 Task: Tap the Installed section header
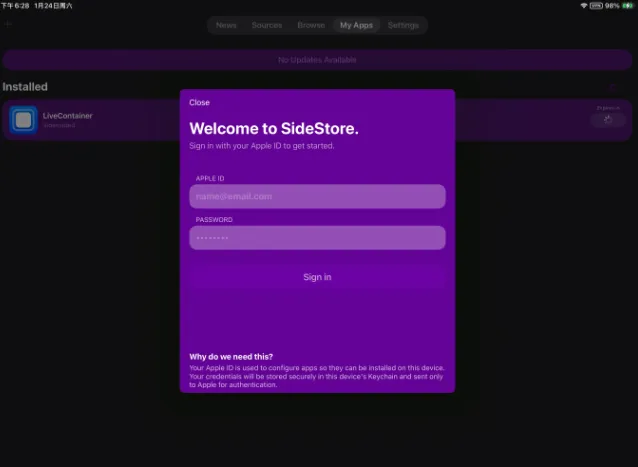pos(25,87)
